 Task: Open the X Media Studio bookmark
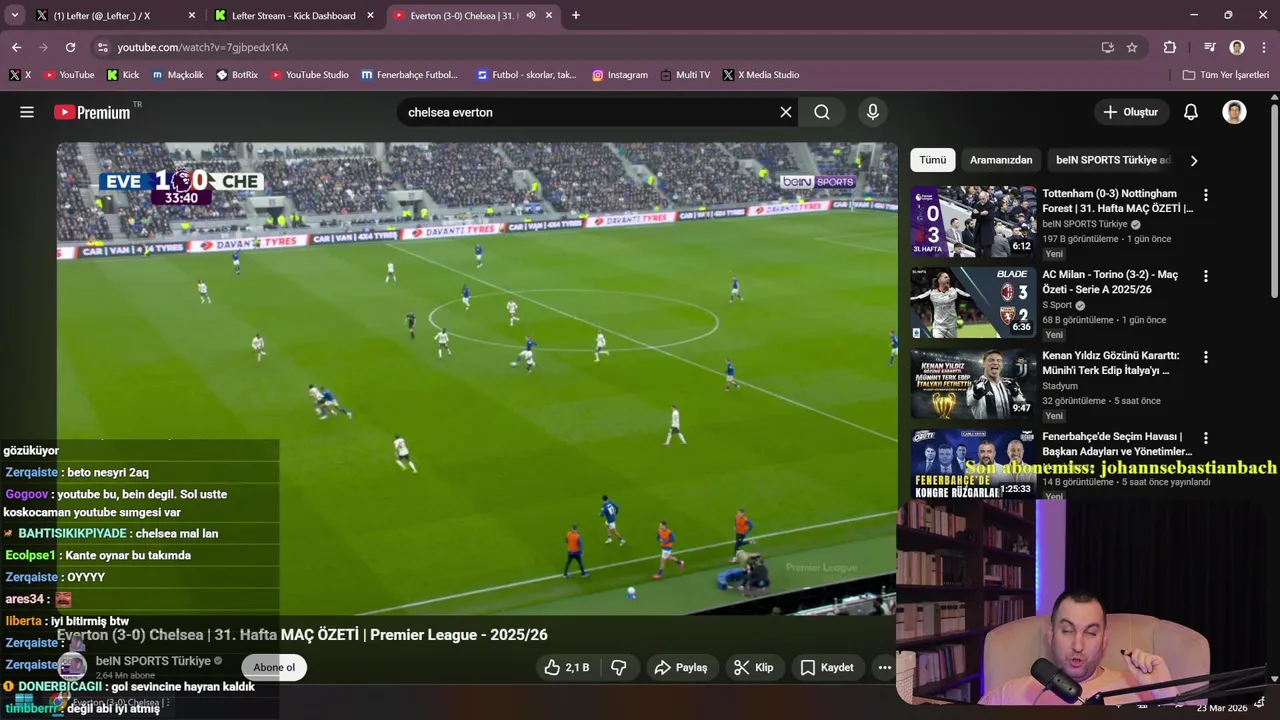761,75
